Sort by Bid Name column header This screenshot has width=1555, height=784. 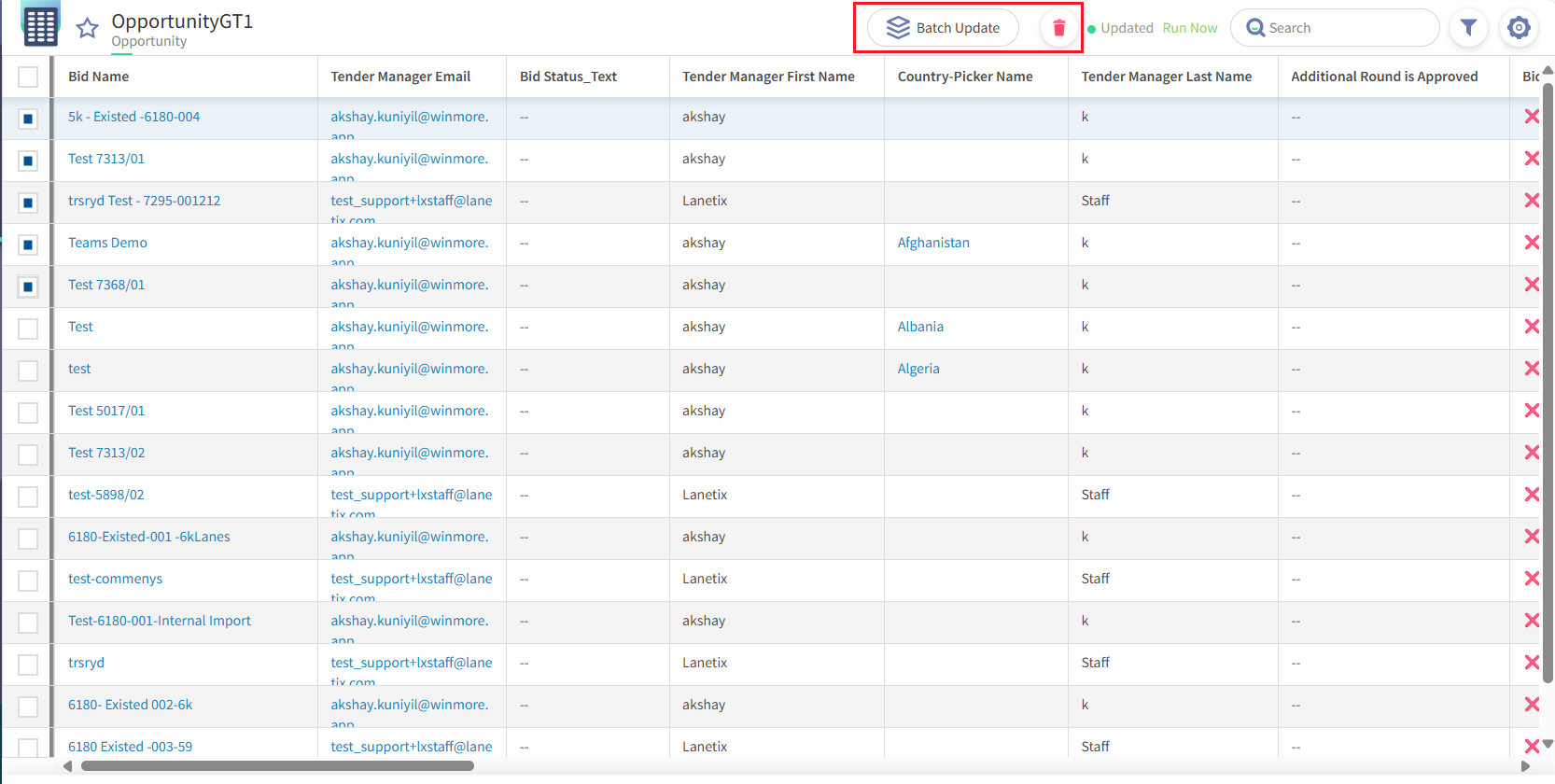(98, 77)
